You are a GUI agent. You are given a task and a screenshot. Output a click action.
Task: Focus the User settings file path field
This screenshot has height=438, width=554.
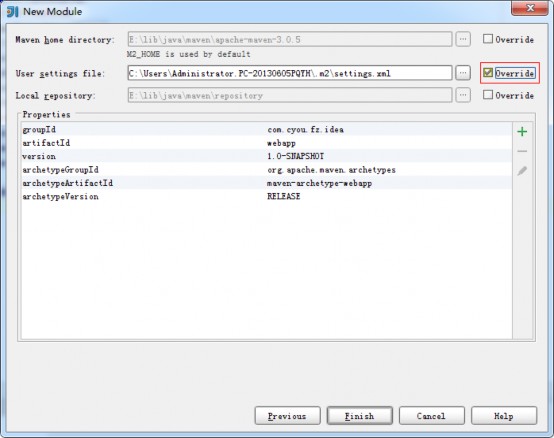click(290, 73)
